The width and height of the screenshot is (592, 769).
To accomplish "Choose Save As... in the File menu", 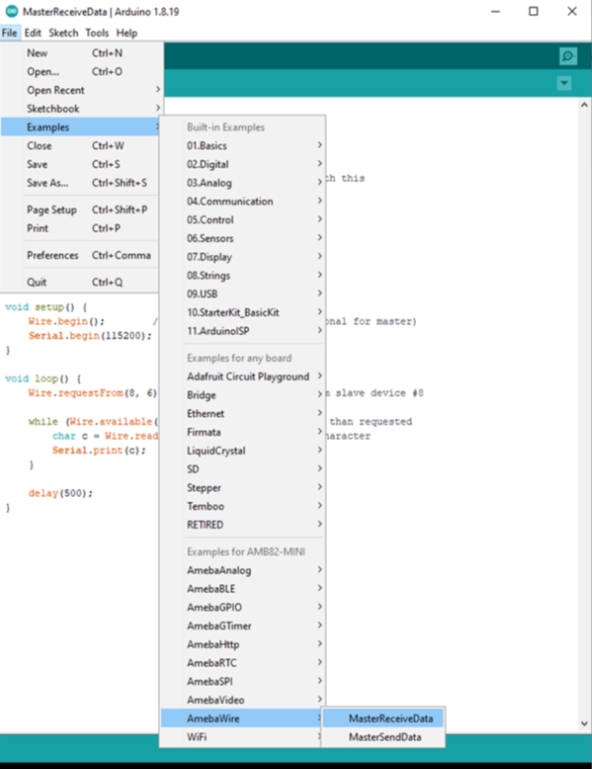I will pos(81,183).
